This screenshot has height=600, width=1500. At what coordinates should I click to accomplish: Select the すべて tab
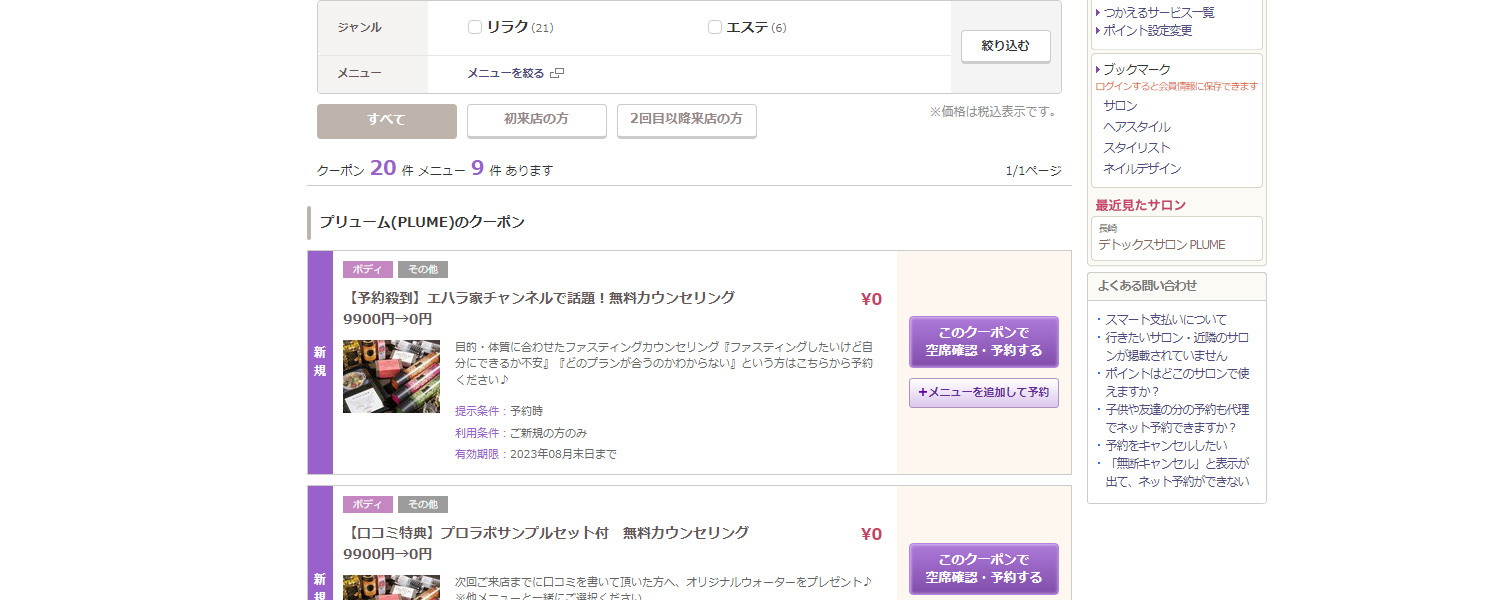386,120
